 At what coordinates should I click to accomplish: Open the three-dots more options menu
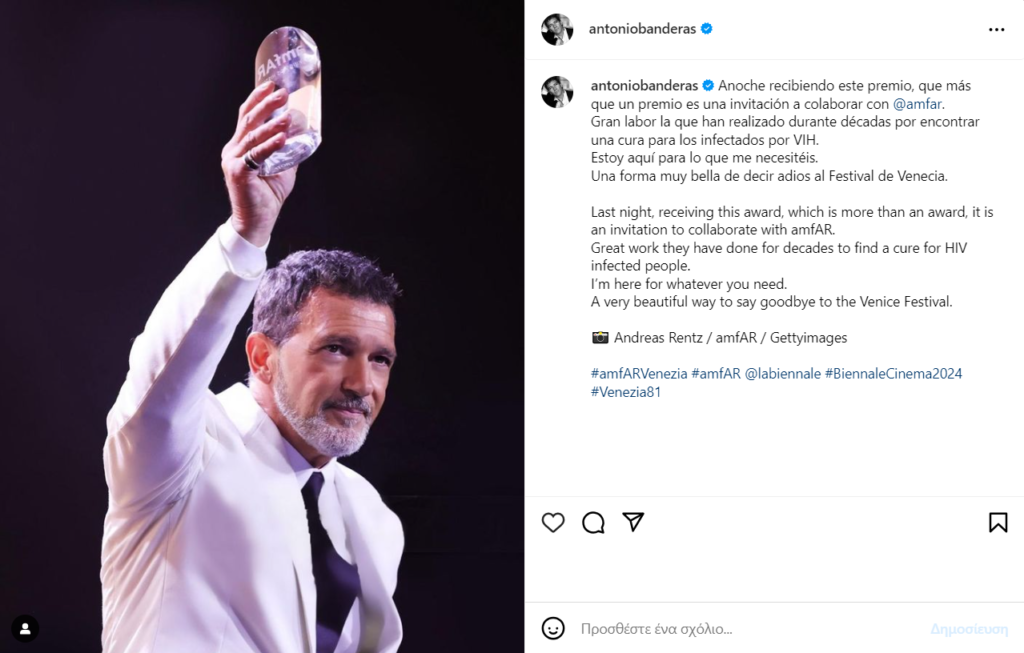(x=996, y=30)
